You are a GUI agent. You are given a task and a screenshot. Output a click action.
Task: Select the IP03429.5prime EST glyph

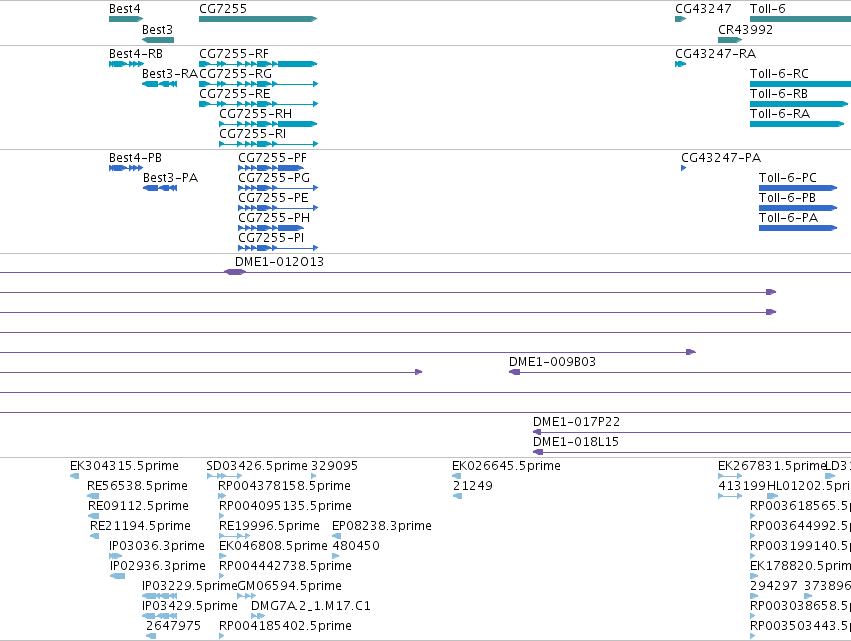160,616
